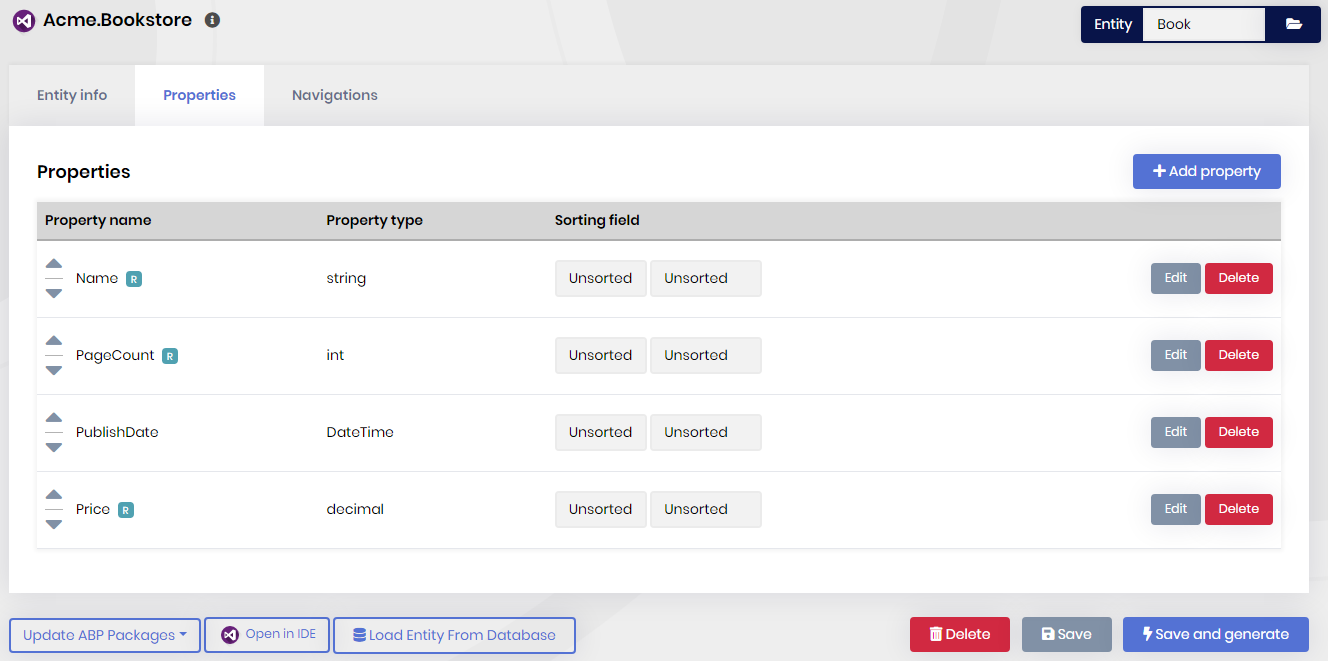Switch to the Entity info tab
Viewport: 1328px width, 661px height.
(x=72, y=95)
